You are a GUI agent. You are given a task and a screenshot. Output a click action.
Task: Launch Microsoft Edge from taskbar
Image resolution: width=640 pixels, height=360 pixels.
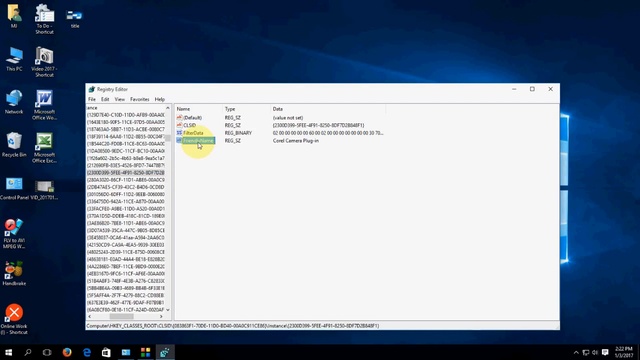point(87,352)
